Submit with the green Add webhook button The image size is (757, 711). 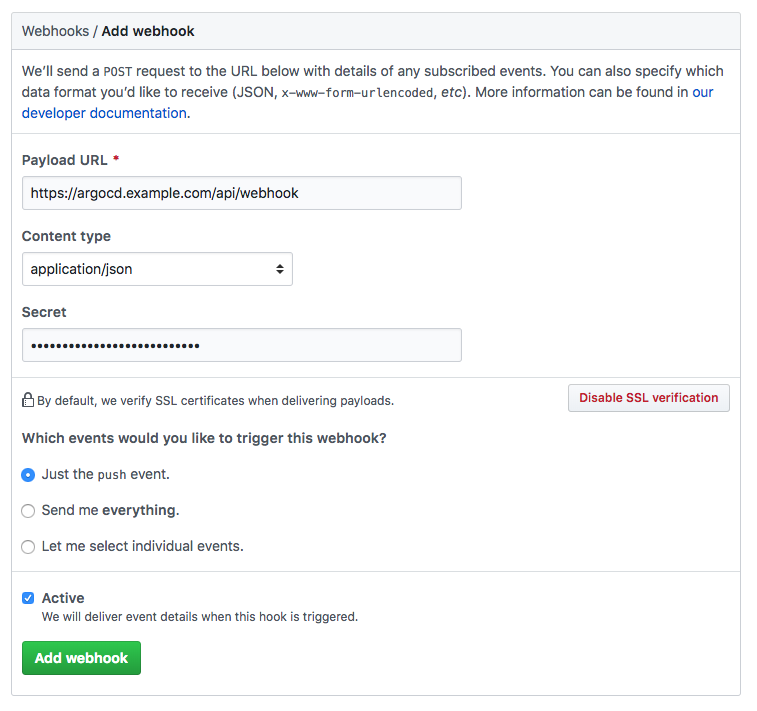(81, 658)
